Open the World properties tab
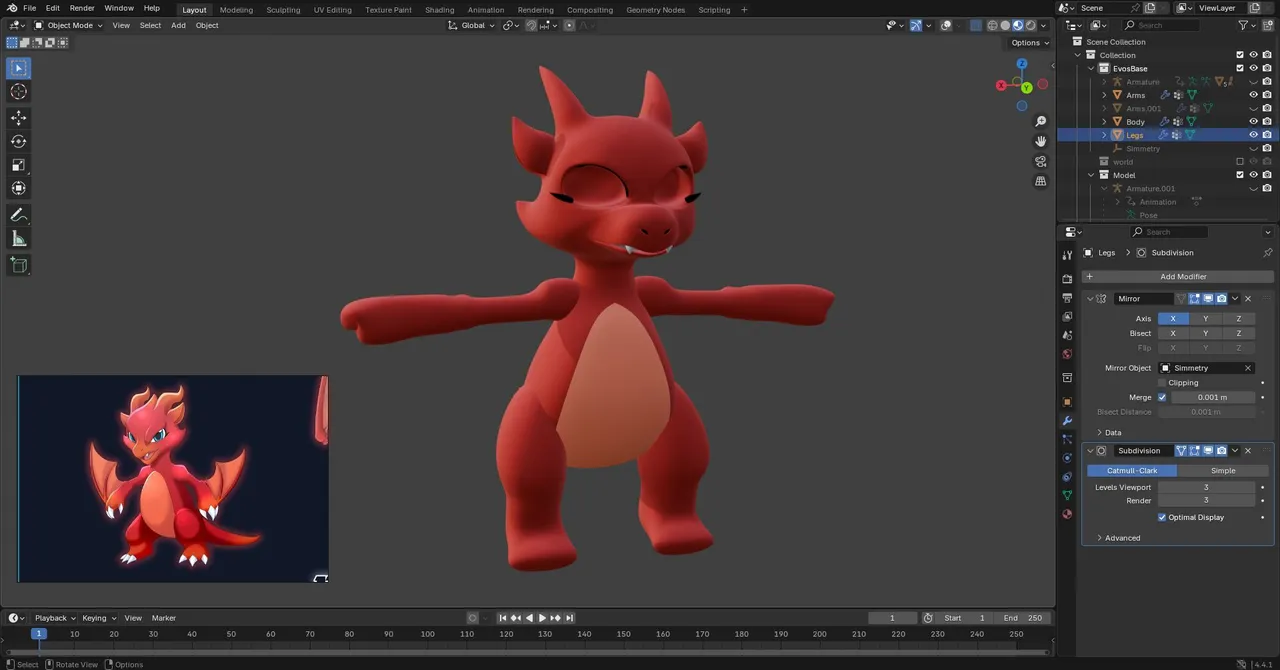 tap(1067, 354)
